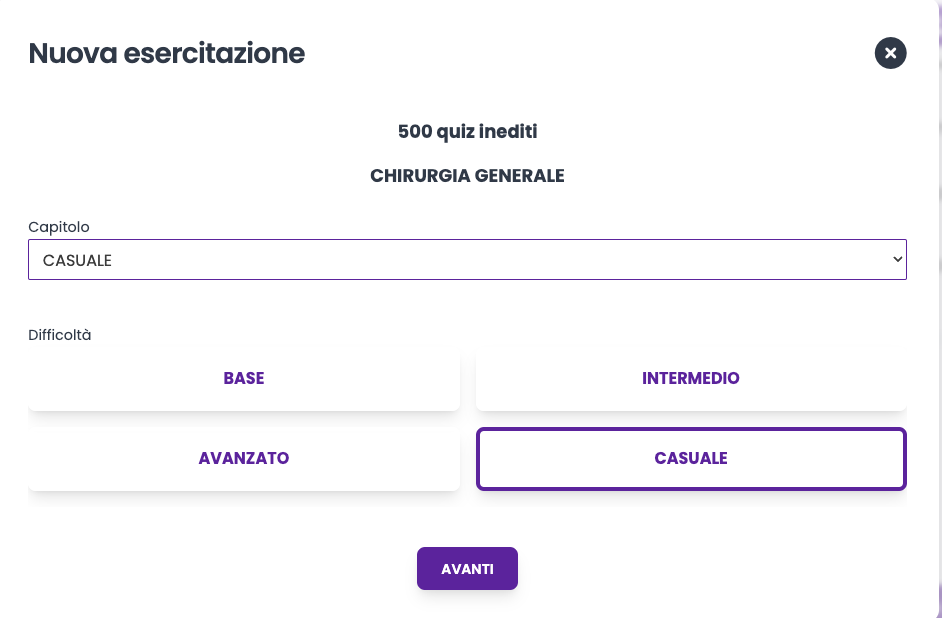Click the word esercitazione in the dialog title
Image resolution: width=942 pixels, height=618 pixels.
pos(214,53)
